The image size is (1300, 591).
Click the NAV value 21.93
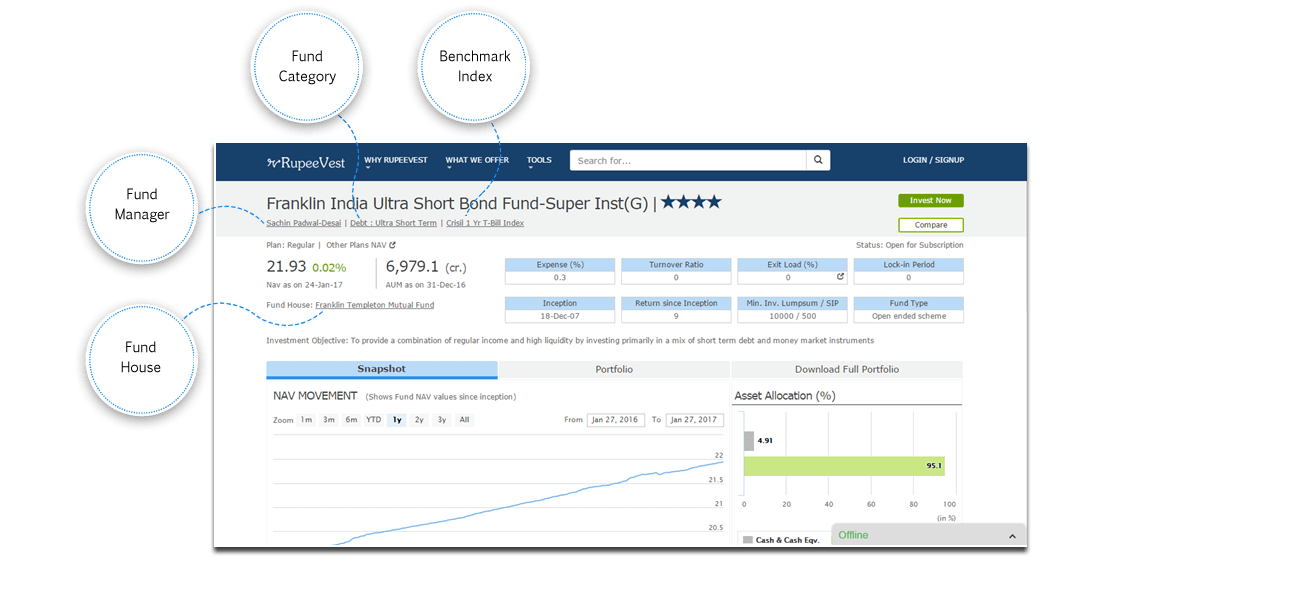(x=286, y=266)
